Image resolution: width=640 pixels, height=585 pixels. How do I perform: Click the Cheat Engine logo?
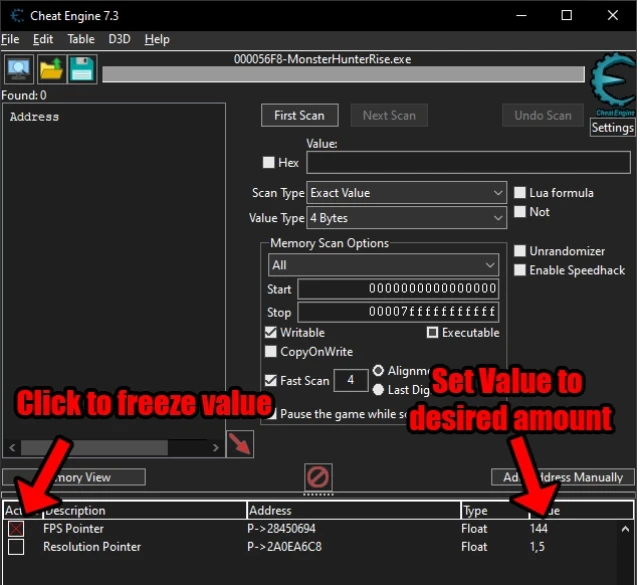[613, 84]
